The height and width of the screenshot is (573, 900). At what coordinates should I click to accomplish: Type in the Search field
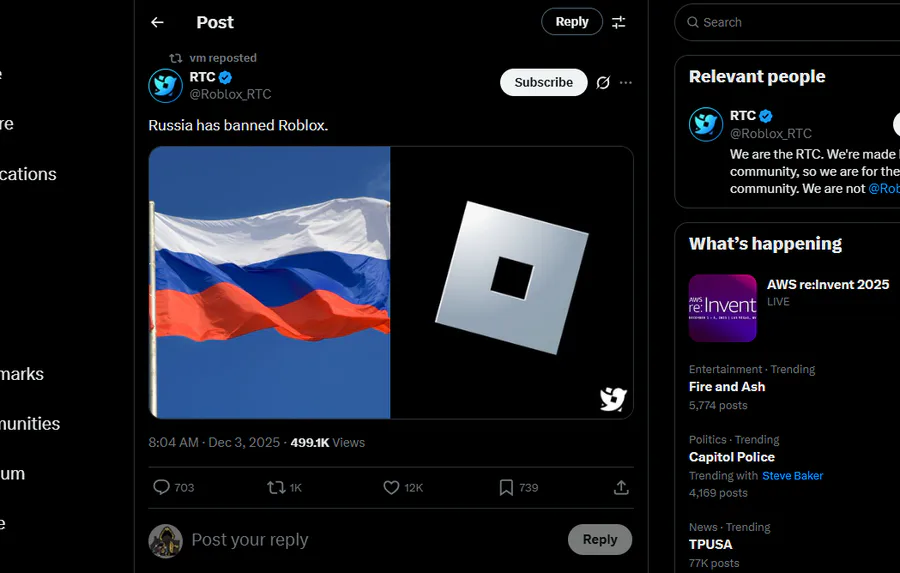click(x=790, y=22)
